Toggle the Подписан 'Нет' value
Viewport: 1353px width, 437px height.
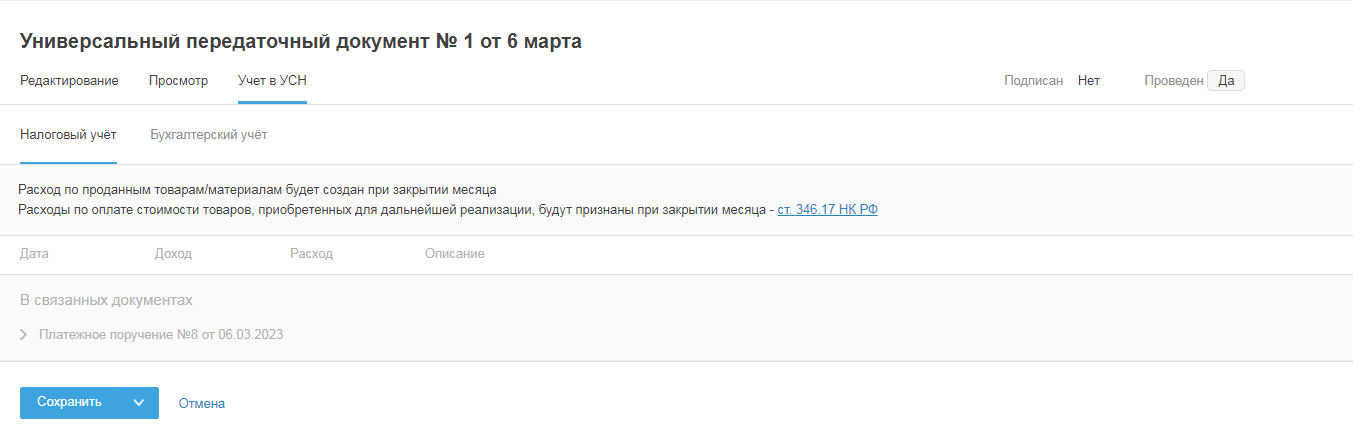click(x=1088, y=81)
